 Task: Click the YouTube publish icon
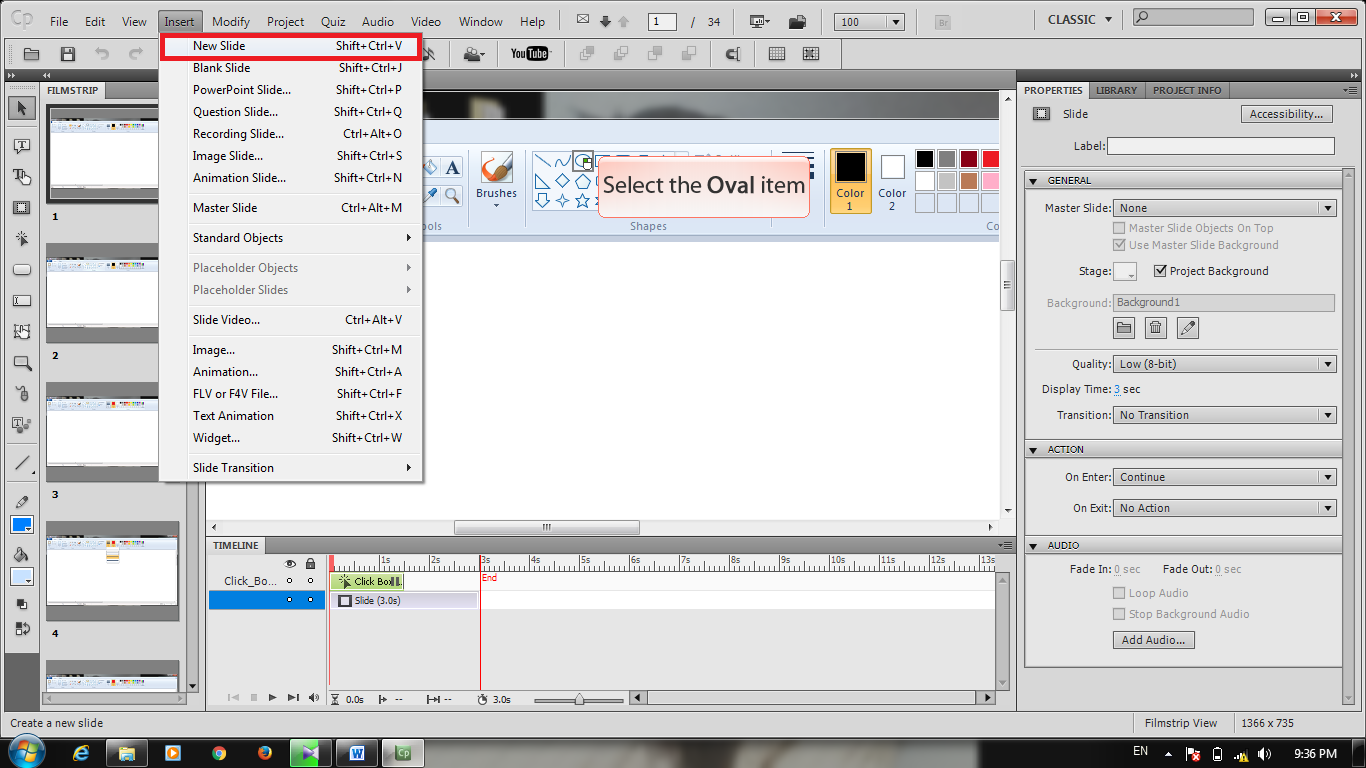530,54
